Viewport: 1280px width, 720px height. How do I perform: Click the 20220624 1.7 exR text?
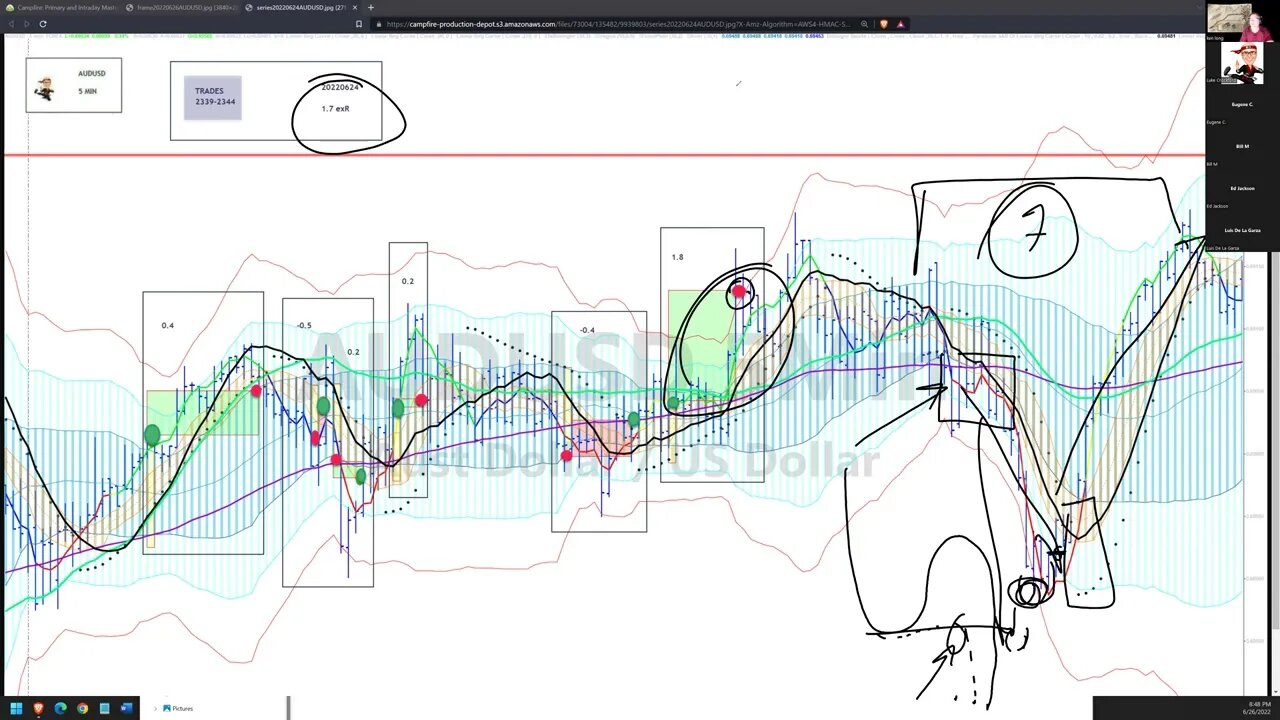[x=339, y=97]
